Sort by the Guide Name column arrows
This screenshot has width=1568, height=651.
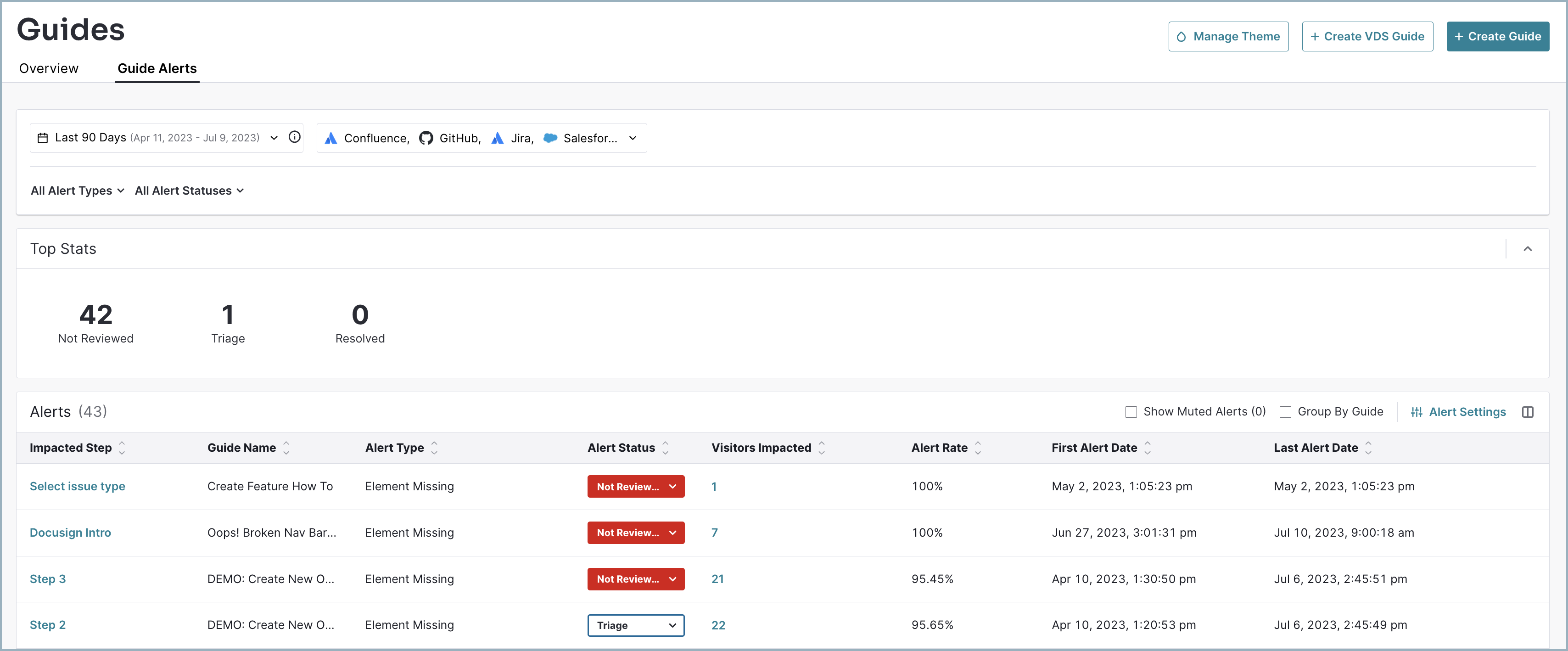[x=286, y=448]
